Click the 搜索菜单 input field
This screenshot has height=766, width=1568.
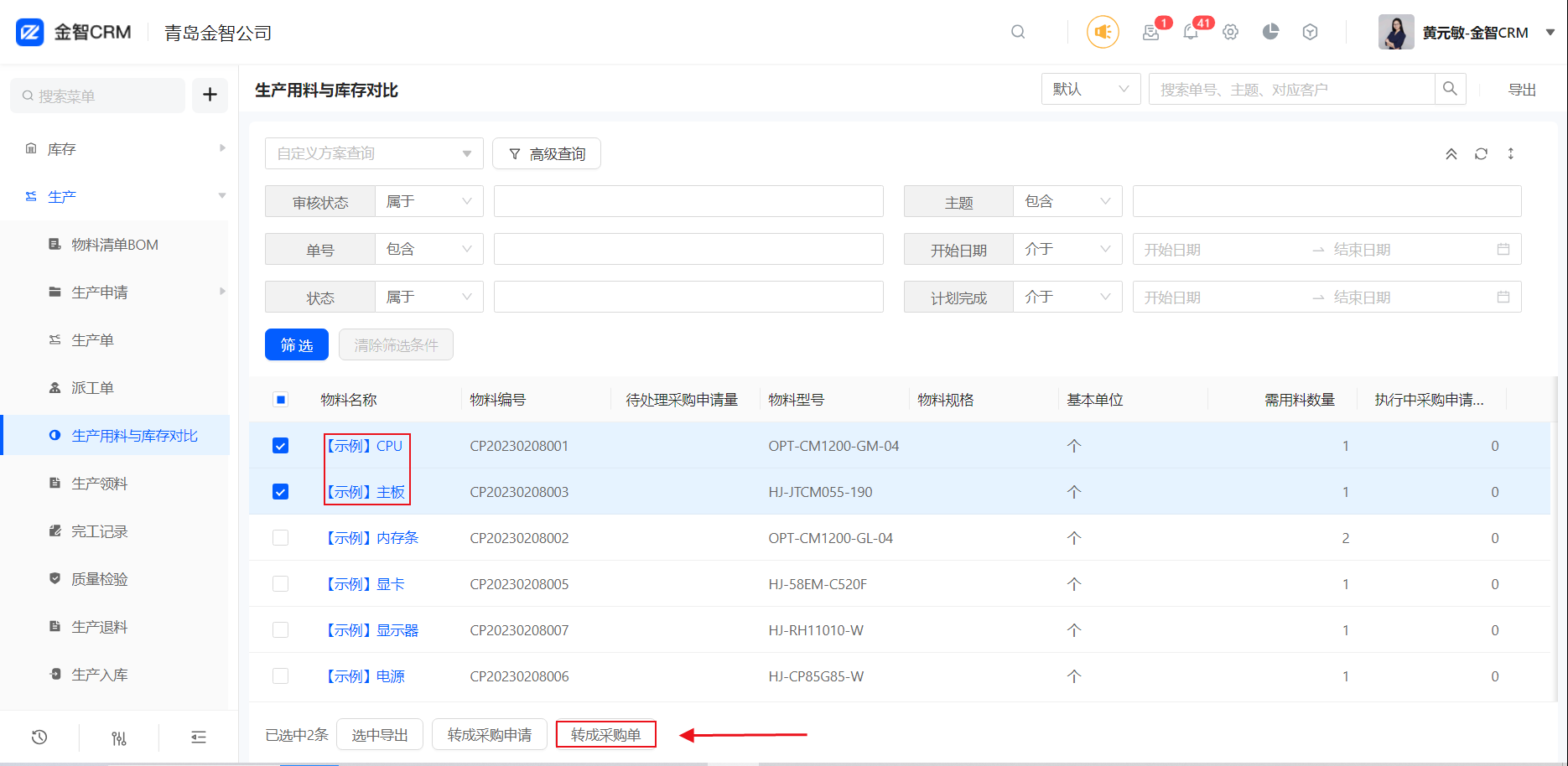[97, 96]
